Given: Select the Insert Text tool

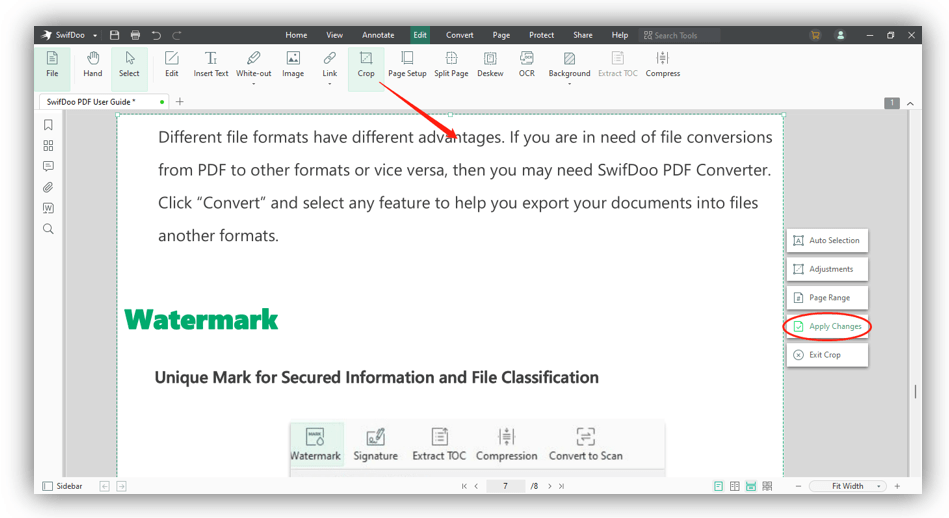Looking at the screenshot, I should tap(211, 65).
